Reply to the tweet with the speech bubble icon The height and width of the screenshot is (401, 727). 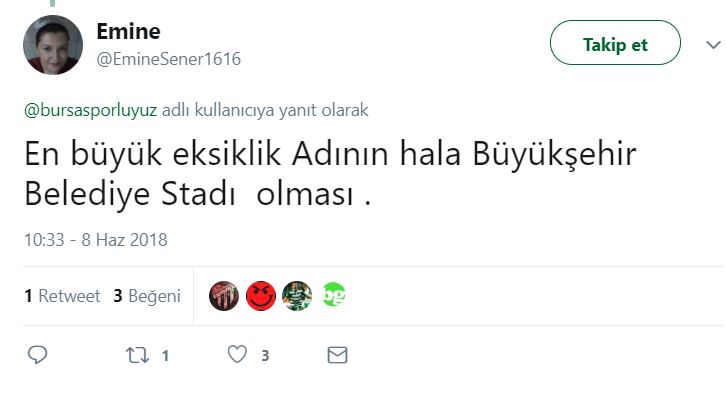pos(37,355)
